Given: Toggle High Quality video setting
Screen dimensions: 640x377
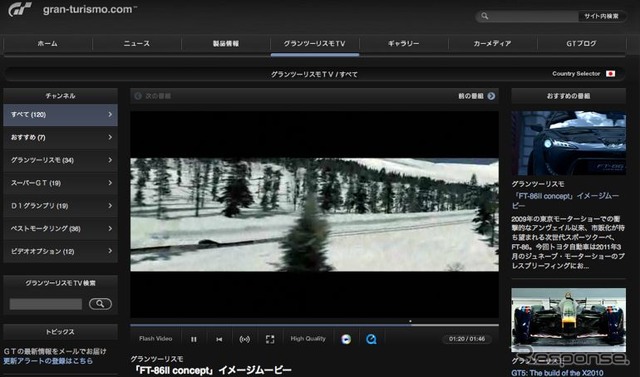Looking at the screenshot, I should coord(308,339).
